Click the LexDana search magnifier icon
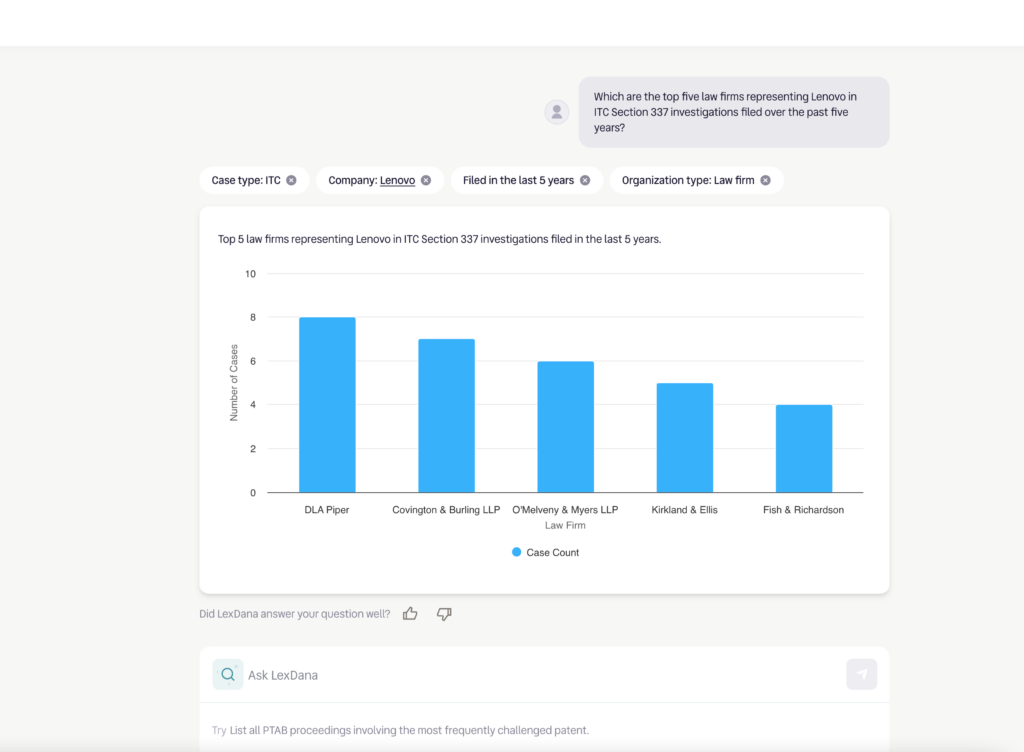This screenshot has width=1024, height=752. click(228, 675)
